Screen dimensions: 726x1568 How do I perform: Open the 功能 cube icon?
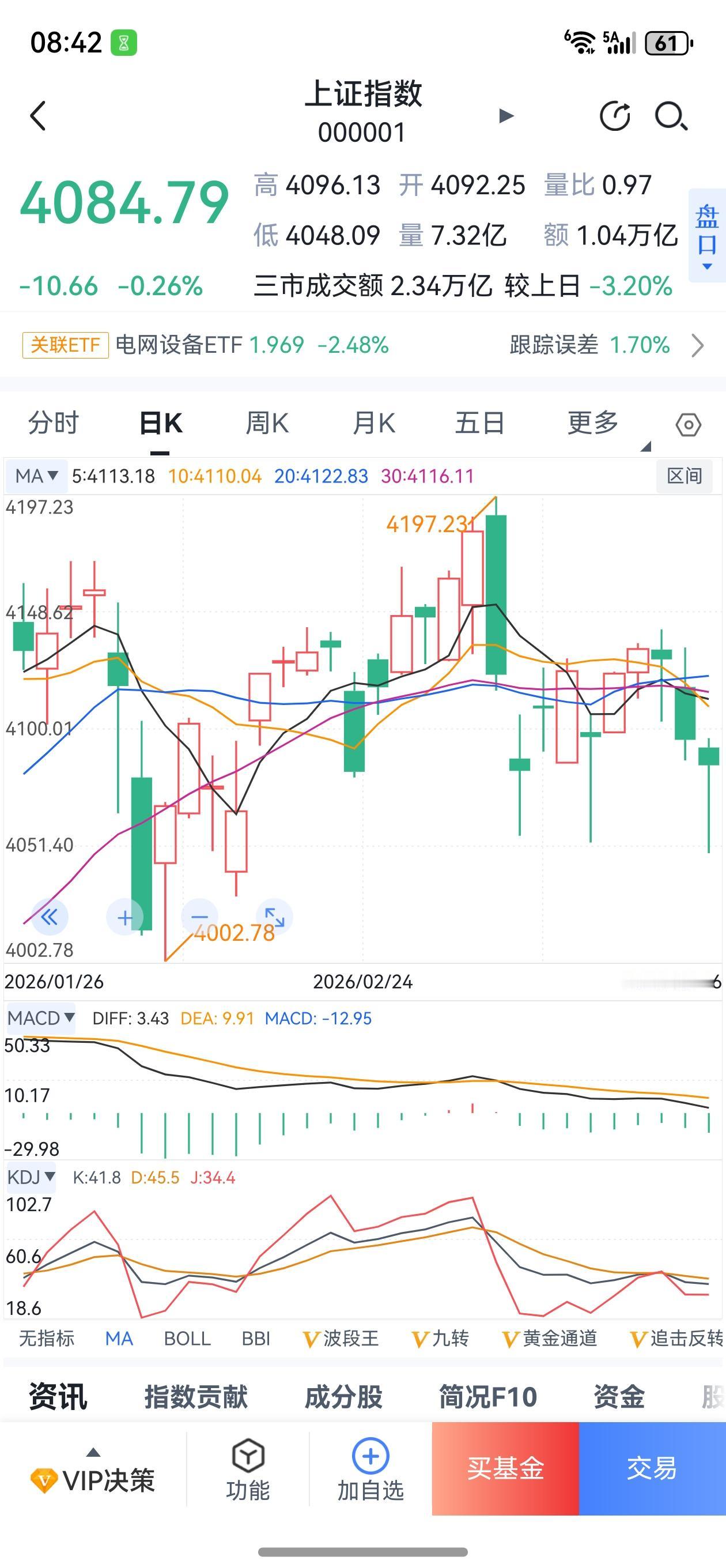pyautogui.click(x=248, y=1456)
